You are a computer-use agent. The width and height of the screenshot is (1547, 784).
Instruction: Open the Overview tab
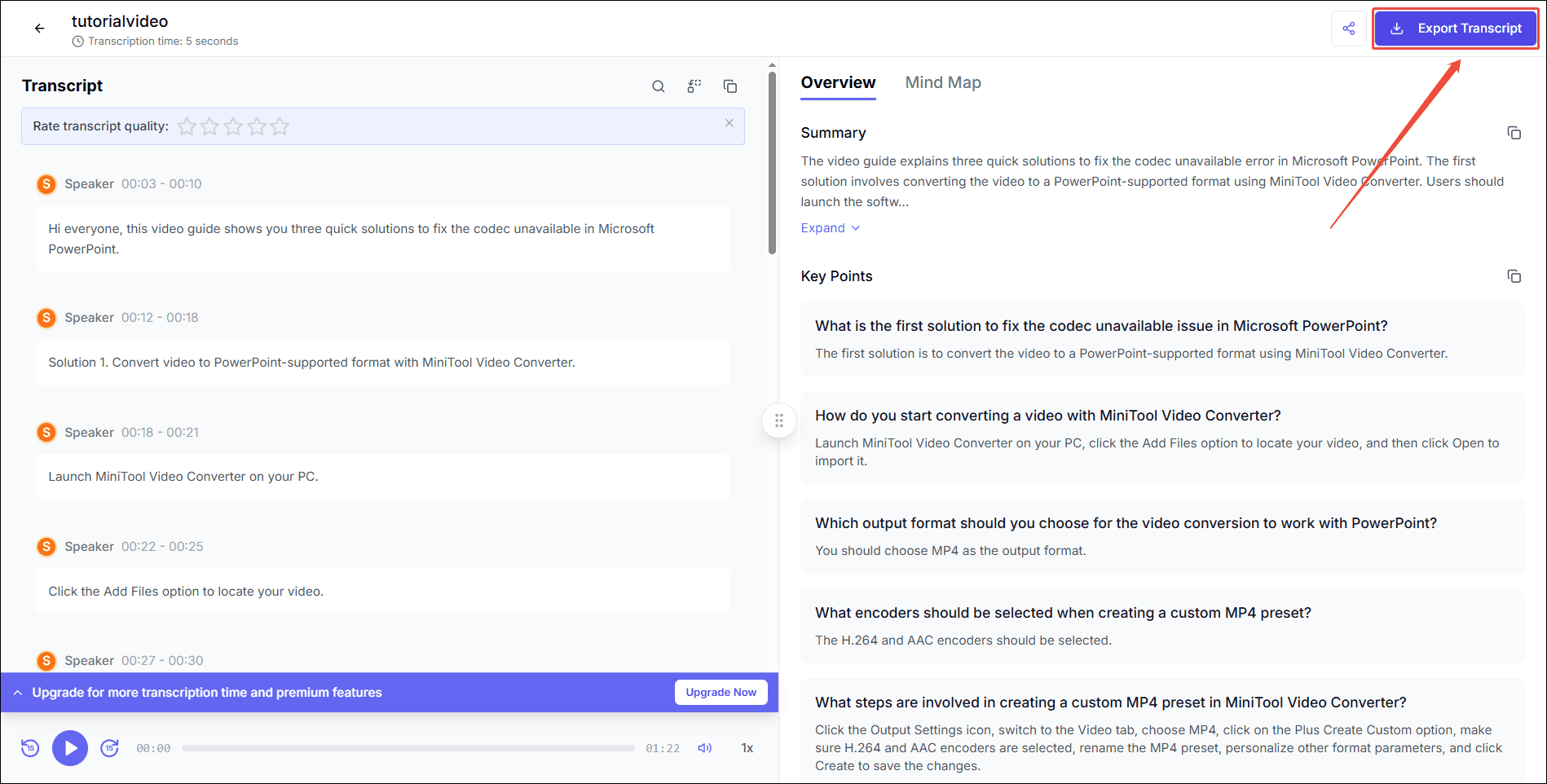click(x=838, y=82)
